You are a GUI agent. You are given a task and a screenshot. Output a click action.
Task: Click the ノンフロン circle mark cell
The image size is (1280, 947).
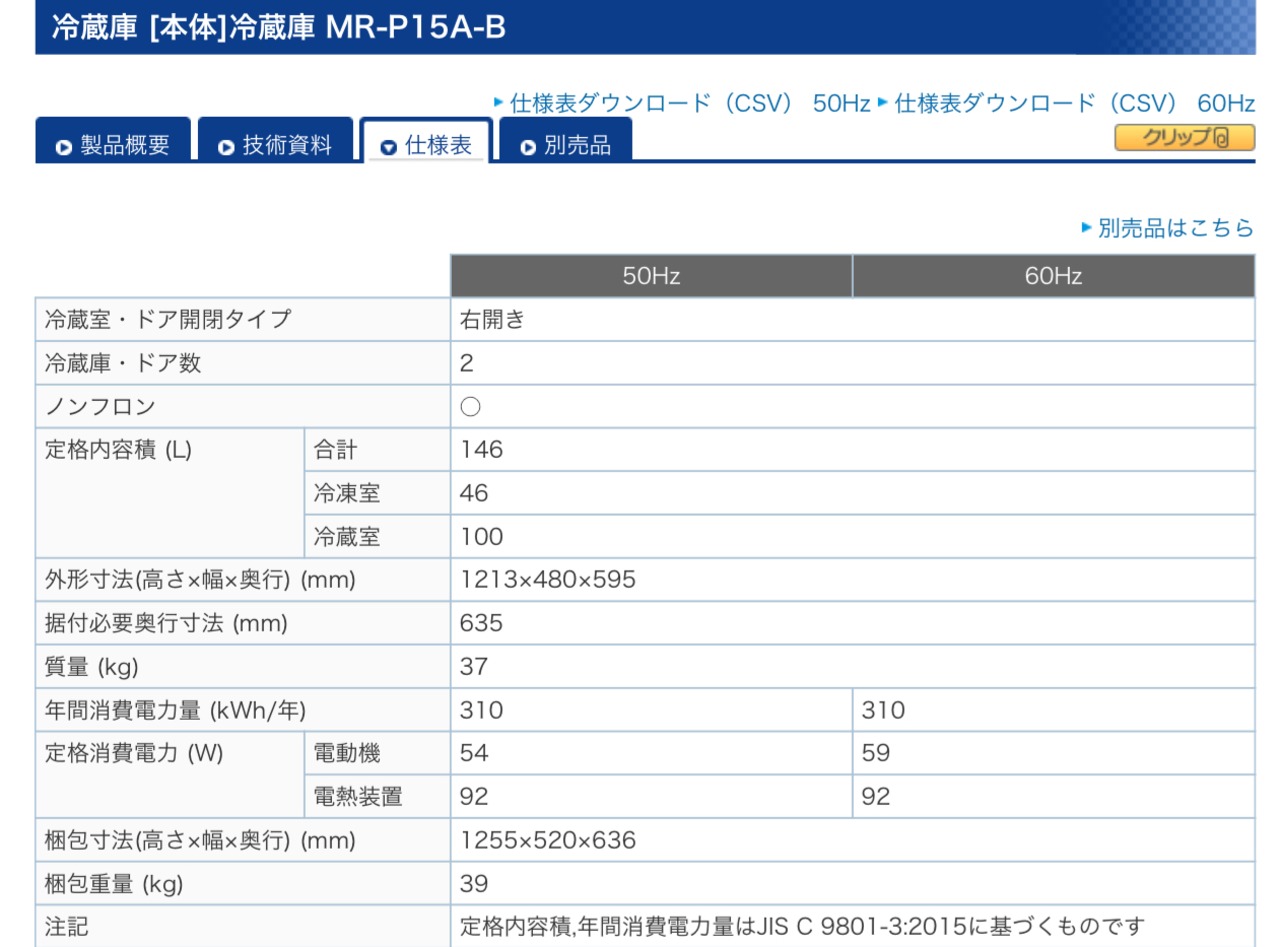[x=471, y=407]
